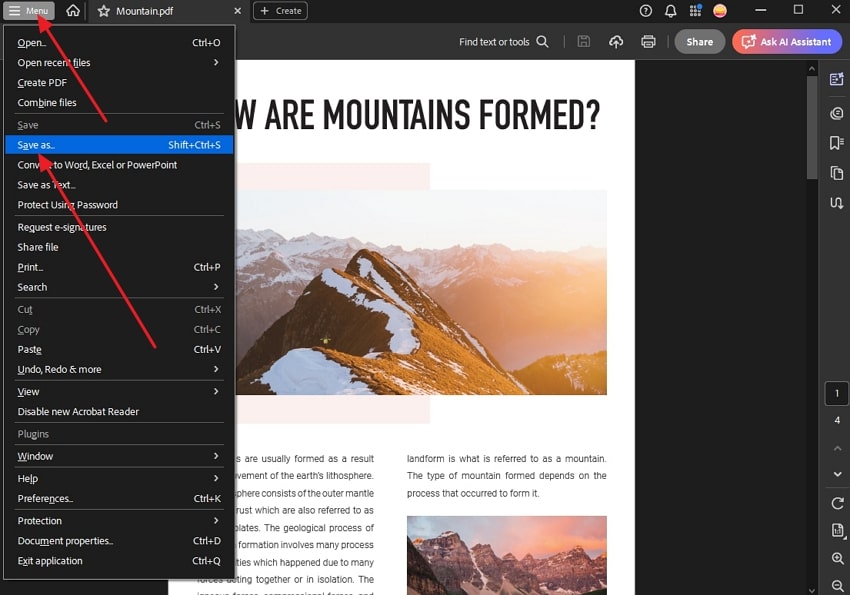Click the vertical scrollbar thumb
The height and width of the screenshot is (595, 850).
click(812, 127)
